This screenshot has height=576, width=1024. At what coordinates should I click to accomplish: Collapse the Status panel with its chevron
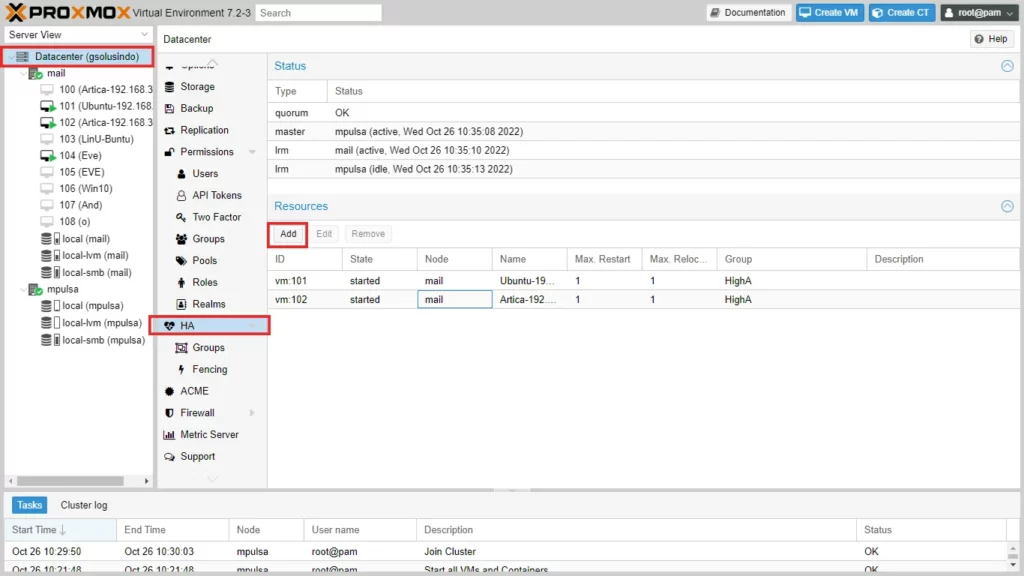pyautogui.click(x=1007, y=66)
